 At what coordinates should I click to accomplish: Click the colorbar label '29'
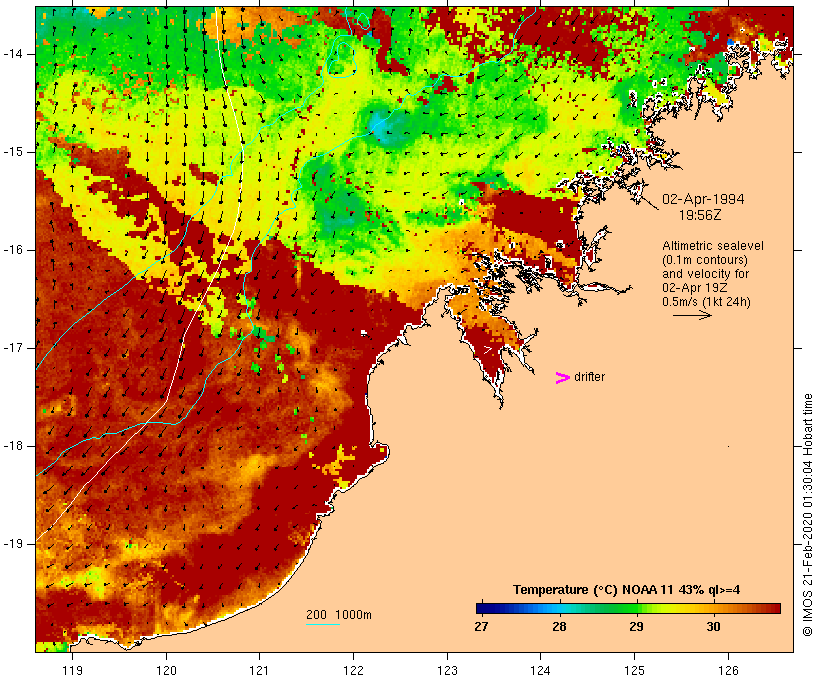[636, 626]
